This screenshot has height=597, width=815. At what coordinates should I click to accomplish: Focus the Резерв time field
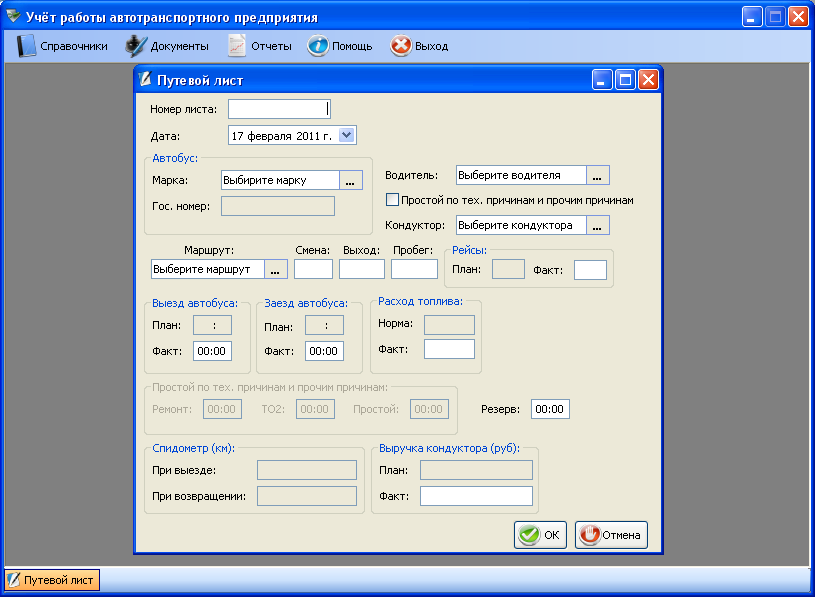550,409
